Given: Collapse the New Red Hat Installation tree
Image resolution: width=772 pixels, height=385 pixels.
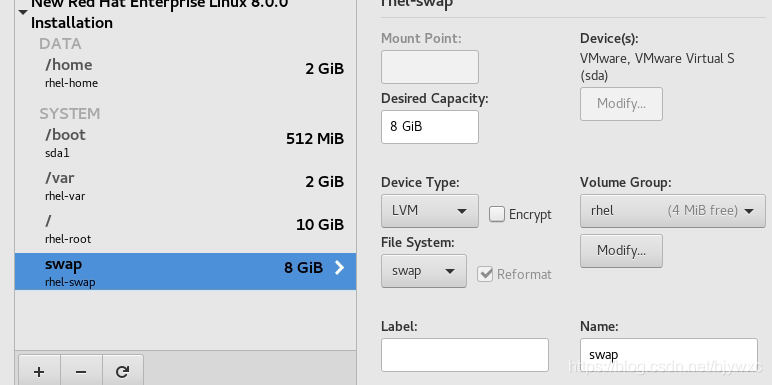Looking at the screenshot, I should tap(23, 12).
